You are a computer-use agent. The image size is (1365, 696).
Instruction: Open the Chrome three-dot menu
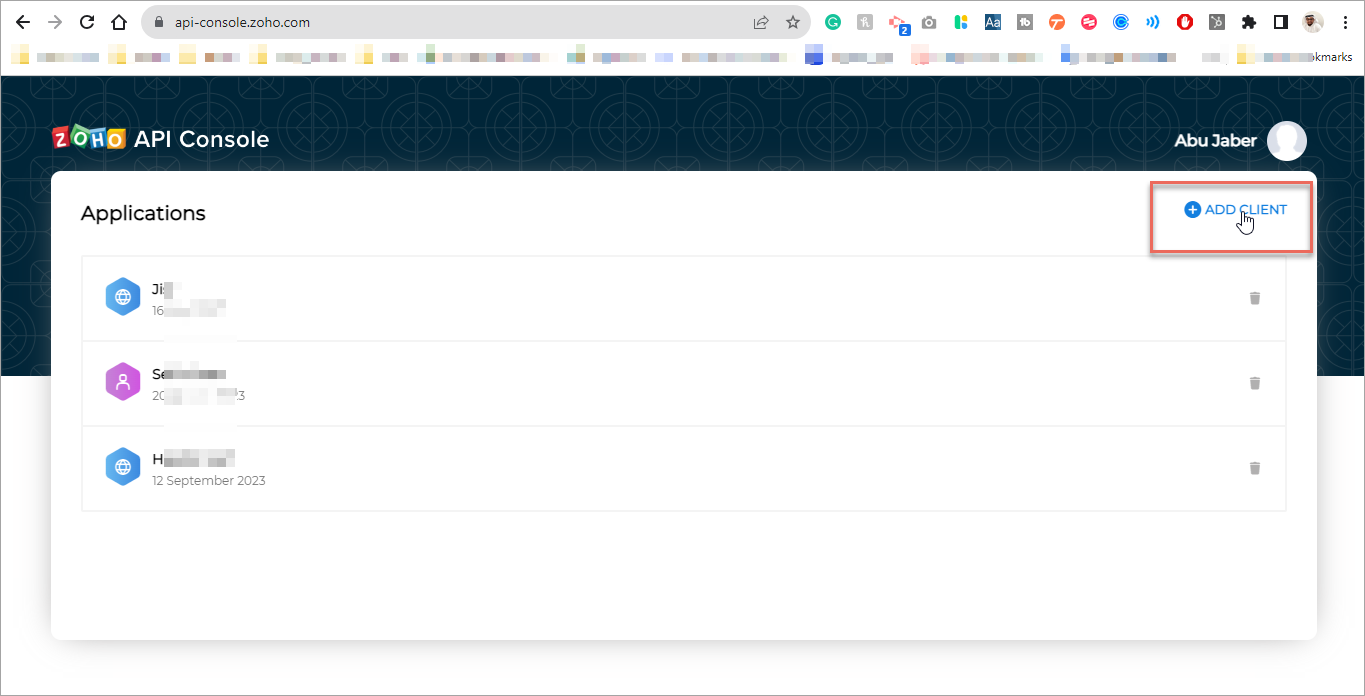tap(1344, 22)
